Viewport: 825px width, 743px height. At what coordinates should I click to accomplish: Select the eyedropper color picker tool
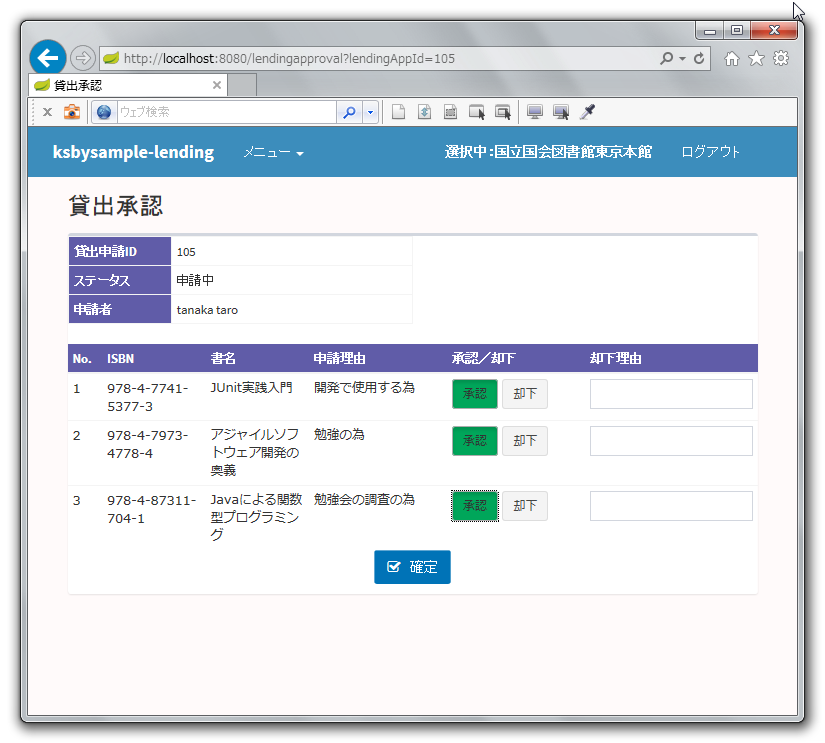pyautogui.click(x=587, y=112)
